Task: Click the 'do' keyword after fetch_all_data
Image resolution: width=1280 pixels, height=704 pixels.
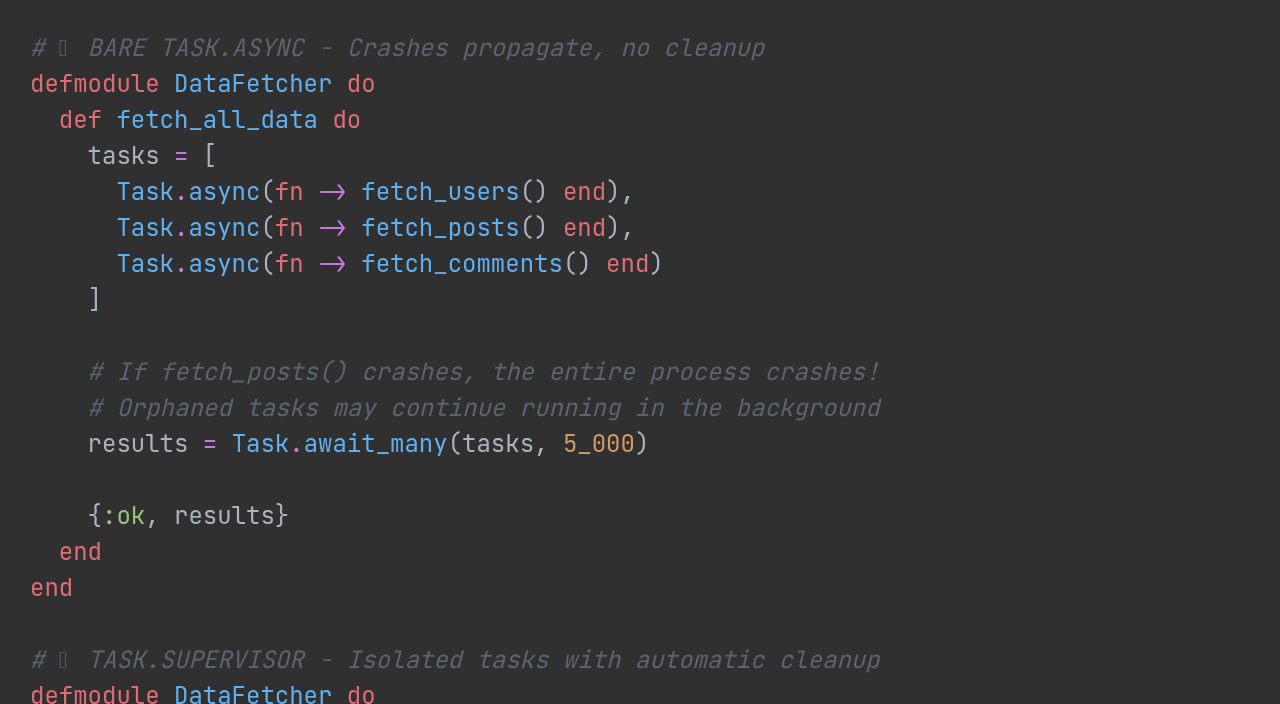Action: click(346, 120)
